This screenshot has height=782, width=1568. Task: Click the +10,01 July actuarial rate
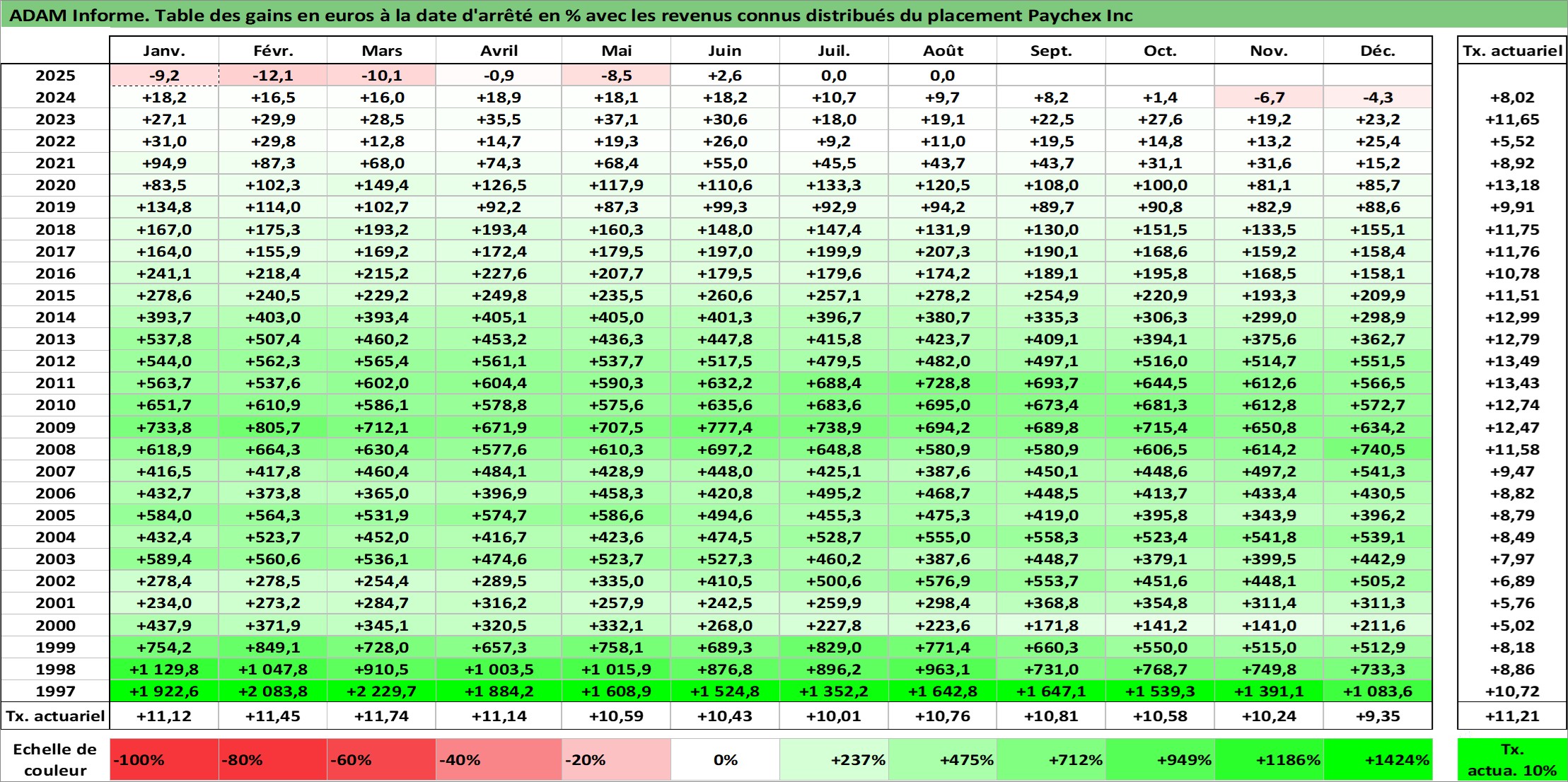click(x=834, y=716)
